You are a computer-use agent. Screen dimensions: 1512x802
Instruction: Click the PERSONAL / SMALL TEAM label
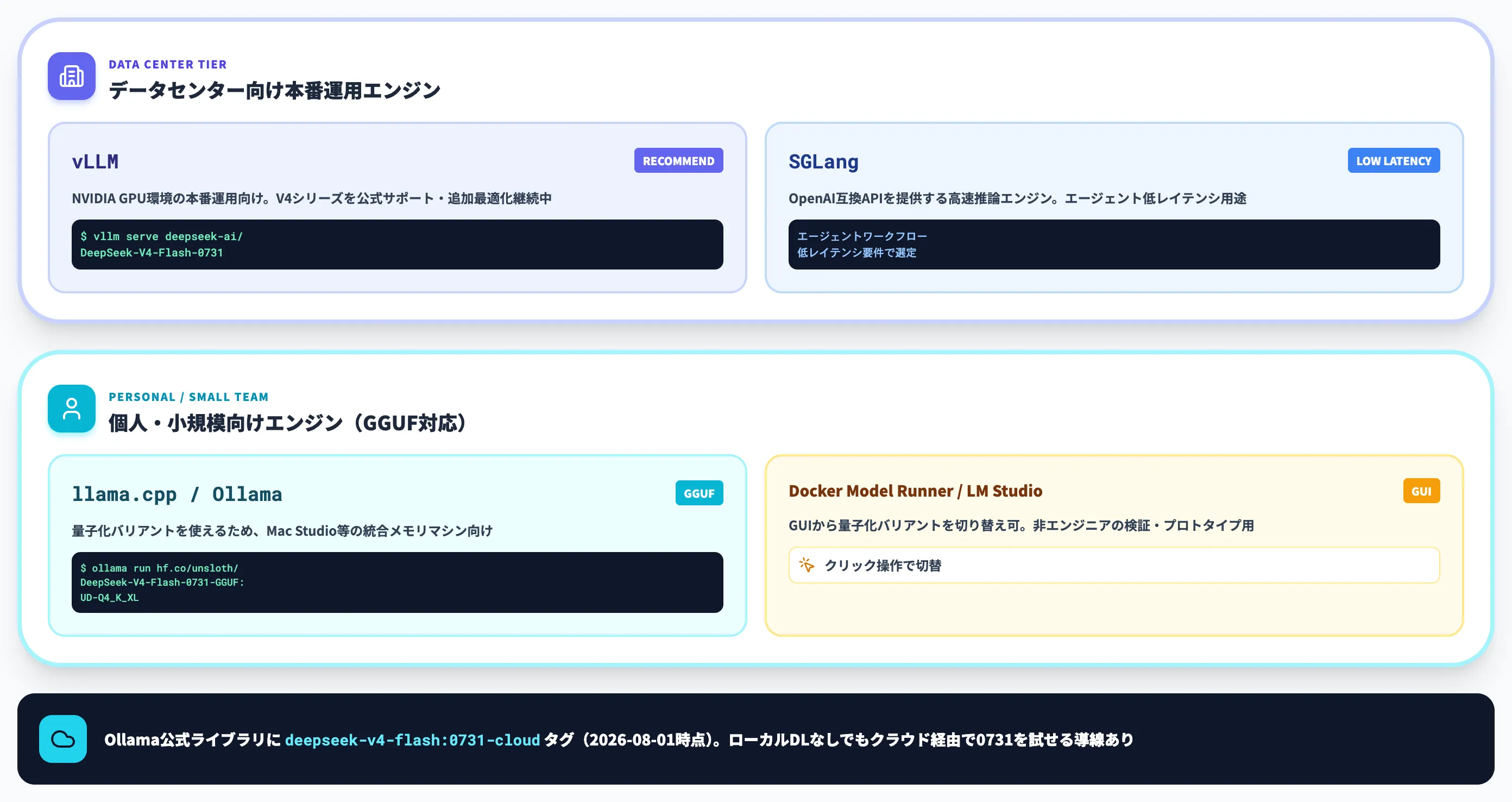coord(188,397)
